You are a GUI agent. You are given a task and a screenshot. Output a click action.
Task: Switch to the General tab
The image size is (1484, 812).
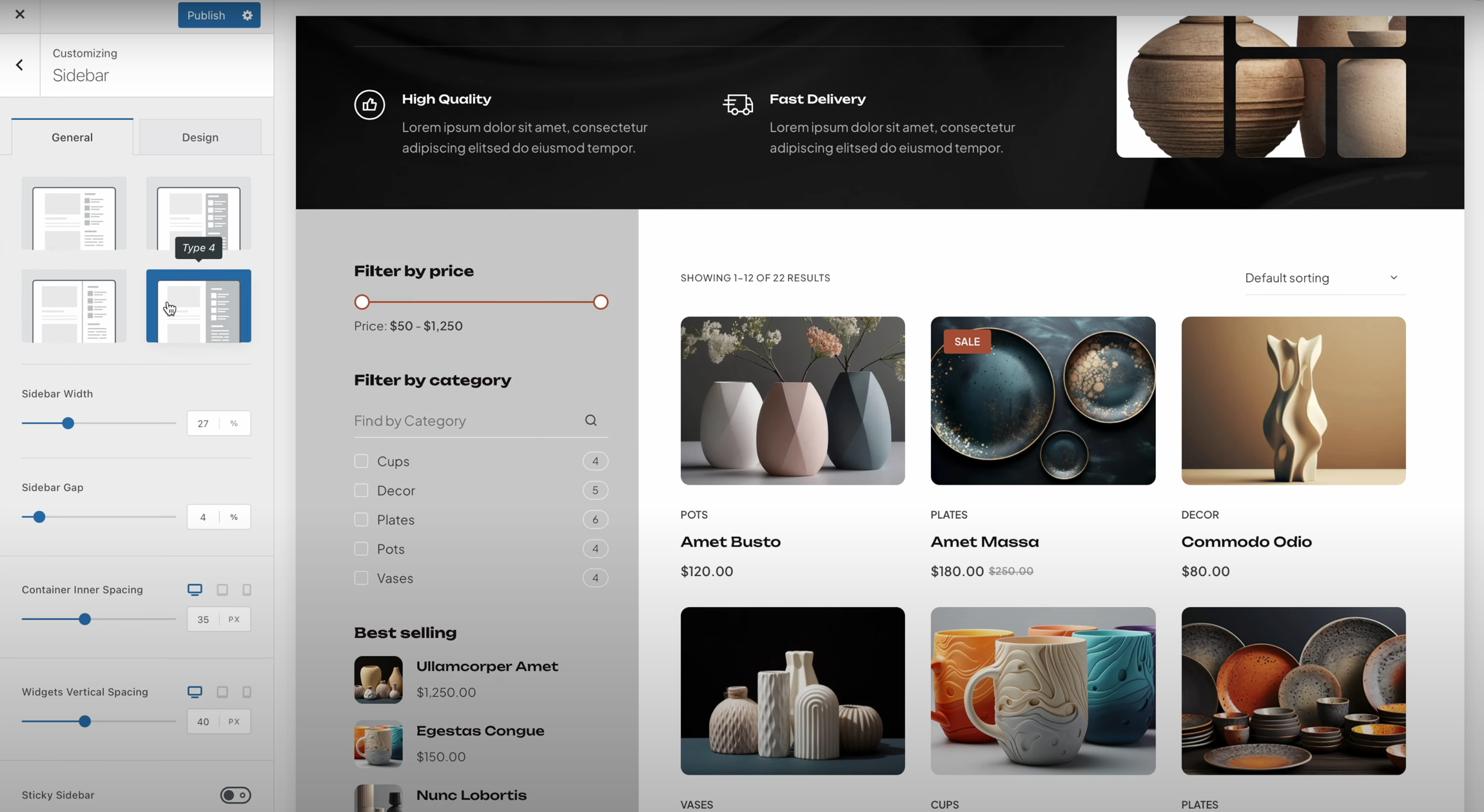[x=72, y=137]
